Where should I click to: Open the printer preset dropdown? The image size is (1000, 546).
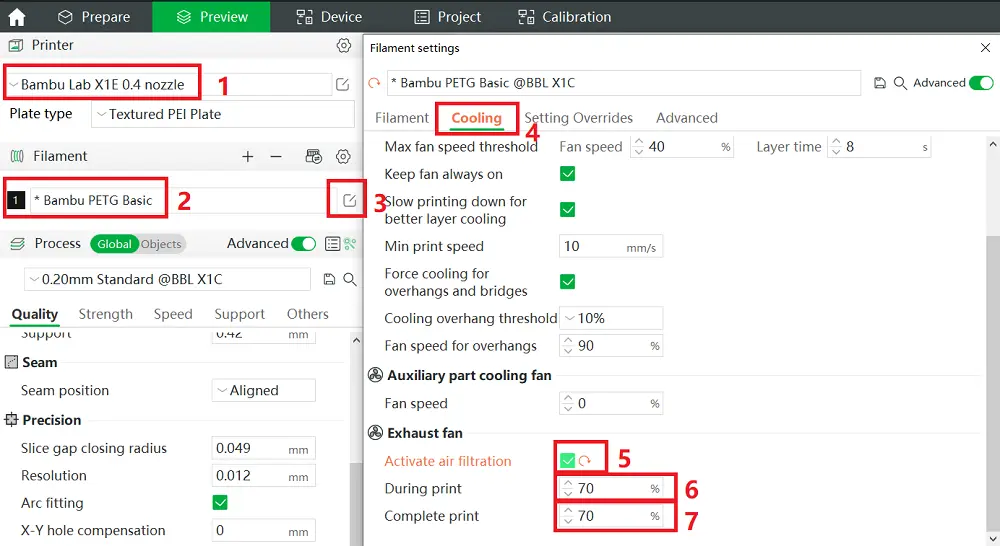coord(168,84)
